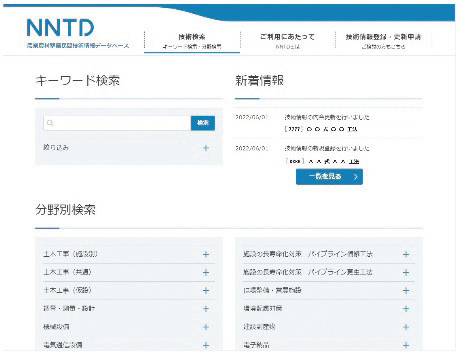The width and height of the screenshot is (460, 363).
Task: Click the NNTD logo
Action: 77,33
